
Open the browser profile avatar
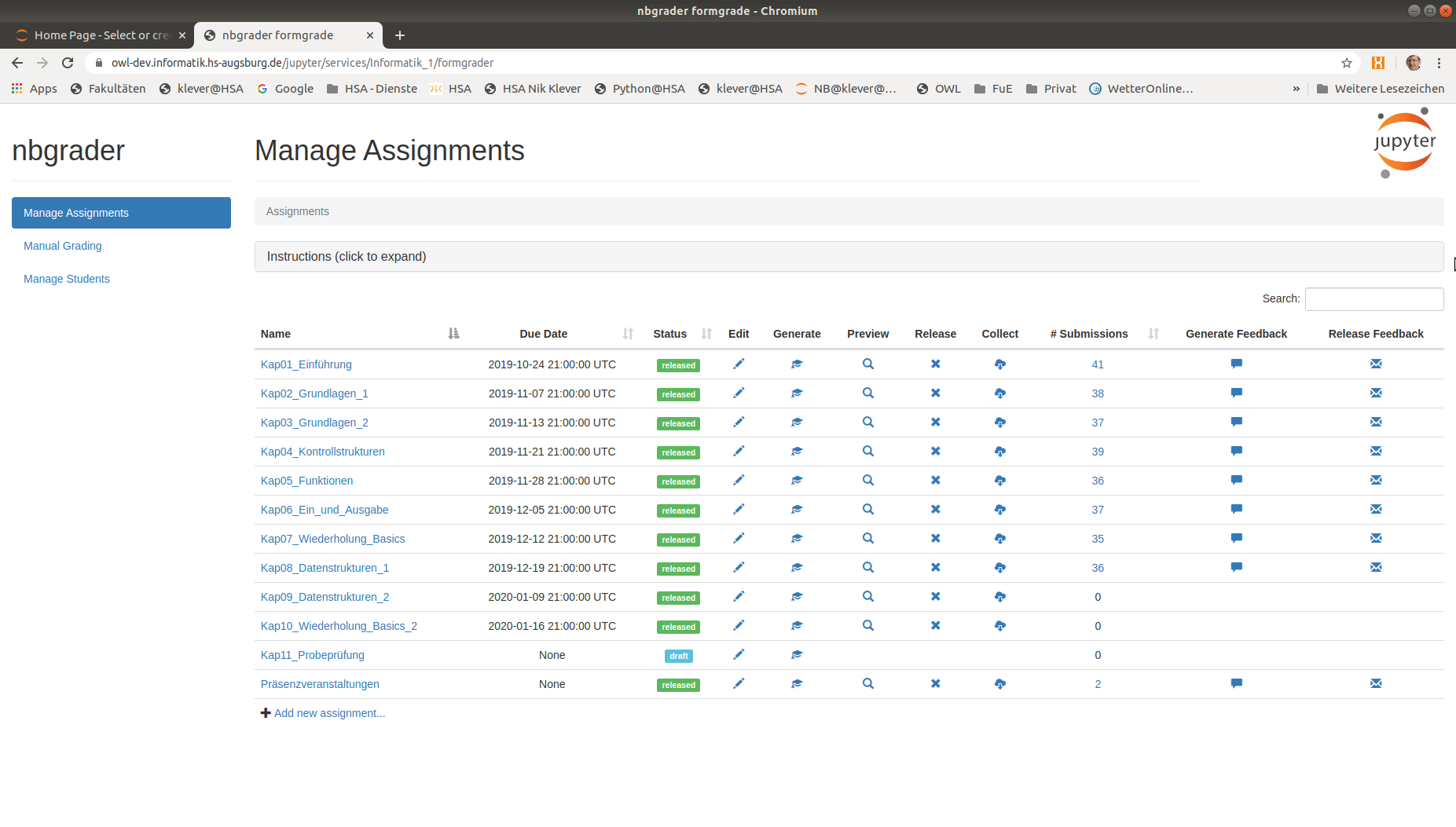[x=1413, y=63]
